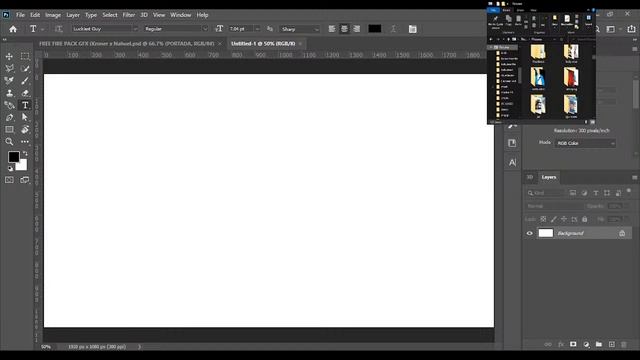This screenshot has width=640, height=360.
Task: Open the Type tool preset picker arrow
Action: point(42,29)
